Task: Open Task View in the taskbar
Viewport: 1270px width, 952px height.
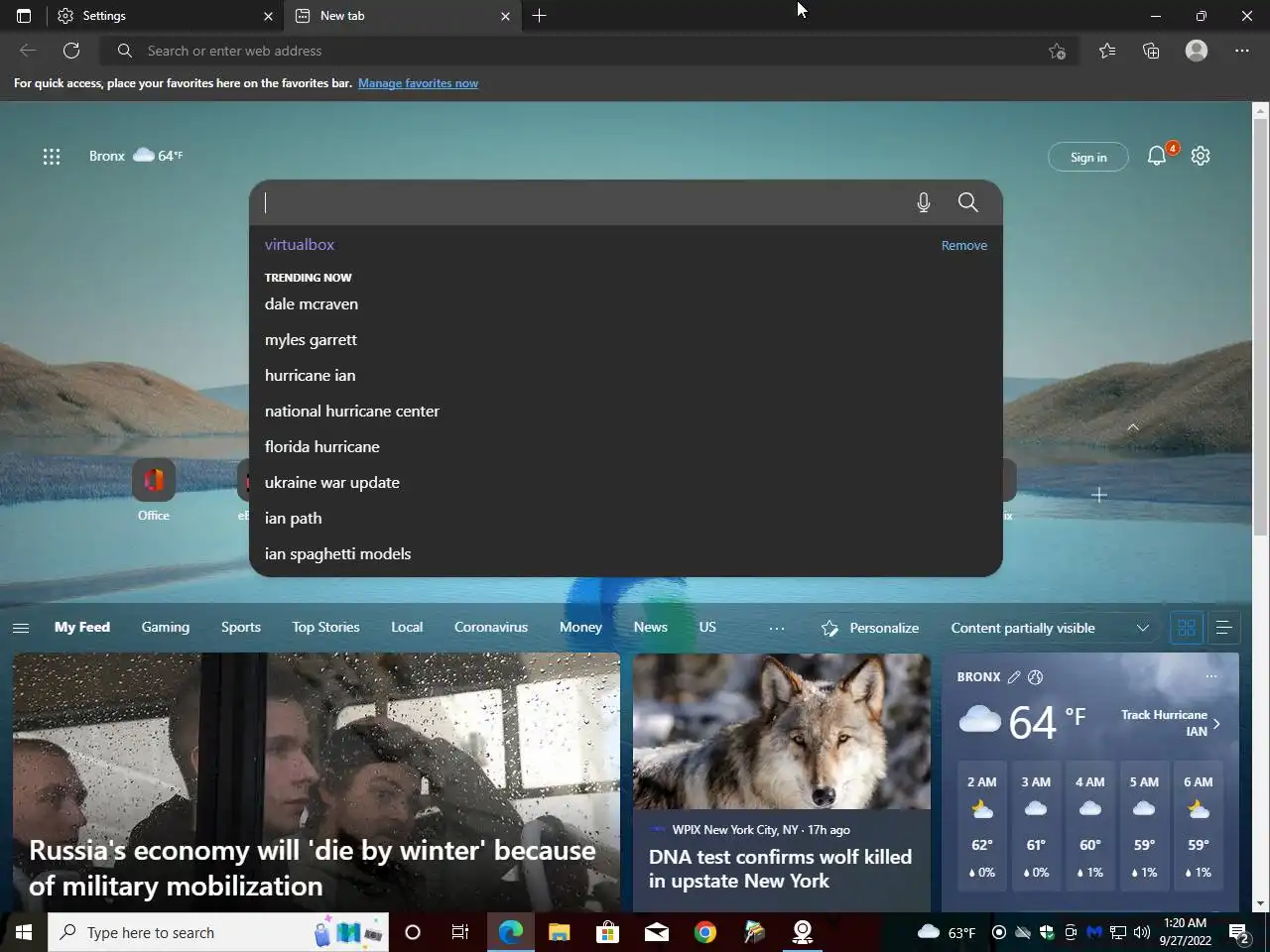Action: coord(460,932)
